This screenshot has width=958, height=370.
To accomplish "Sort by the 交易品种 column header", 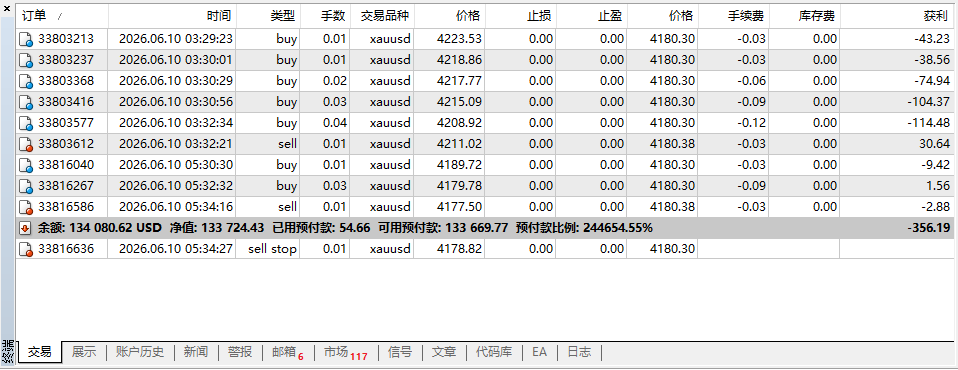I will click(x=382, y=16).
